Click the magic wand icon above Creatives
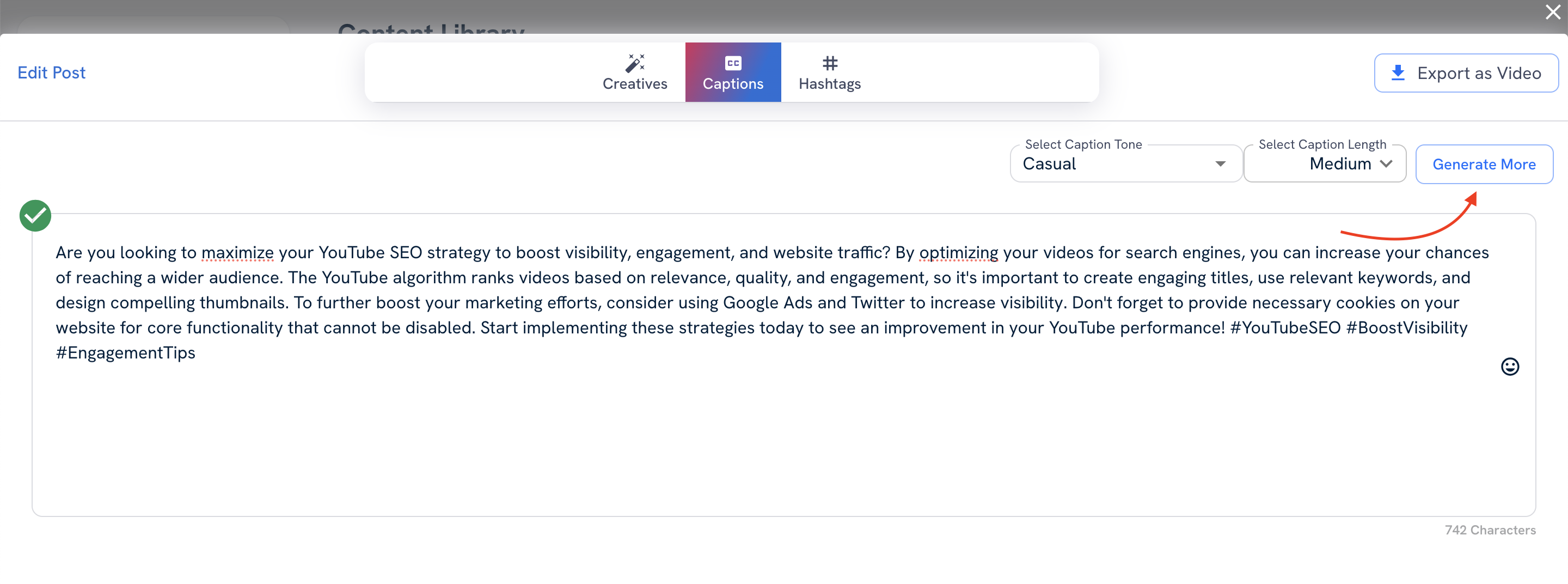Viewport: 1568px width, 584px height. [634, 62]
